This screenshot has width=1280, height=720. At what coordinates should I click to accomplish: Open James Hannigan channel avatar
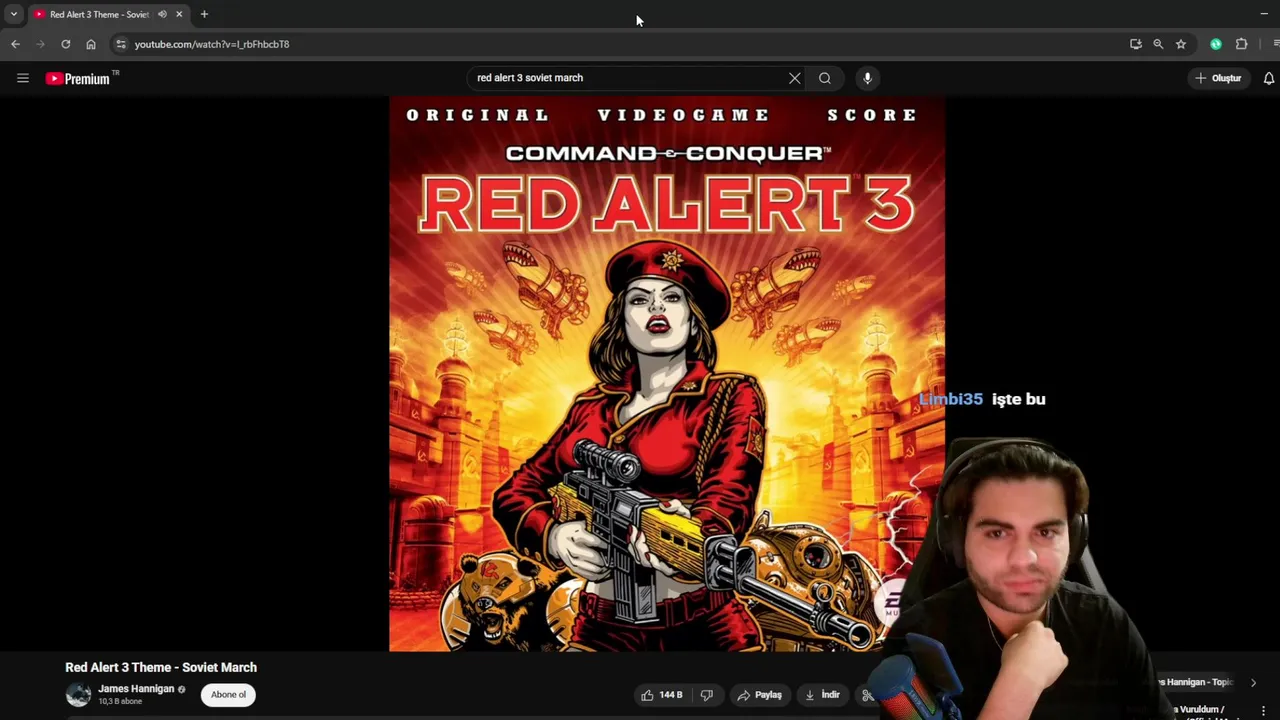[x=78, y=694]
